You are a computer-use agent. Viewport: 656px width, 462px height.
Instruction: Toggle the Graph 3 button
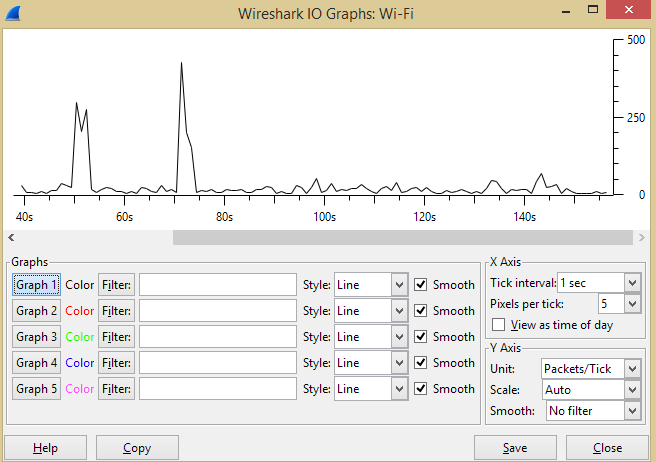36,337
